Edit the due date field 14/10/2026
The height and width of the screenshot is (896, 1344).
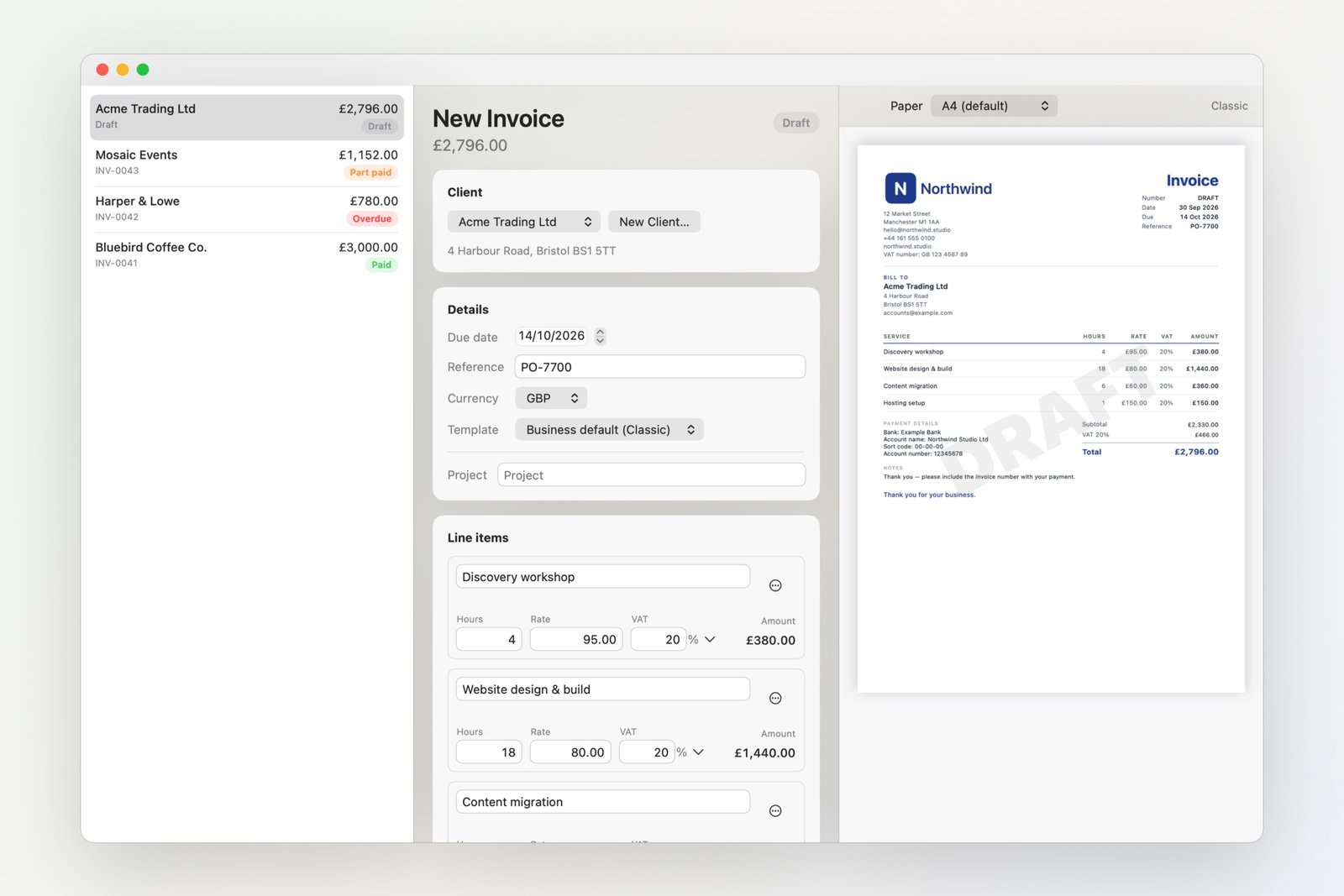(551, 336)
